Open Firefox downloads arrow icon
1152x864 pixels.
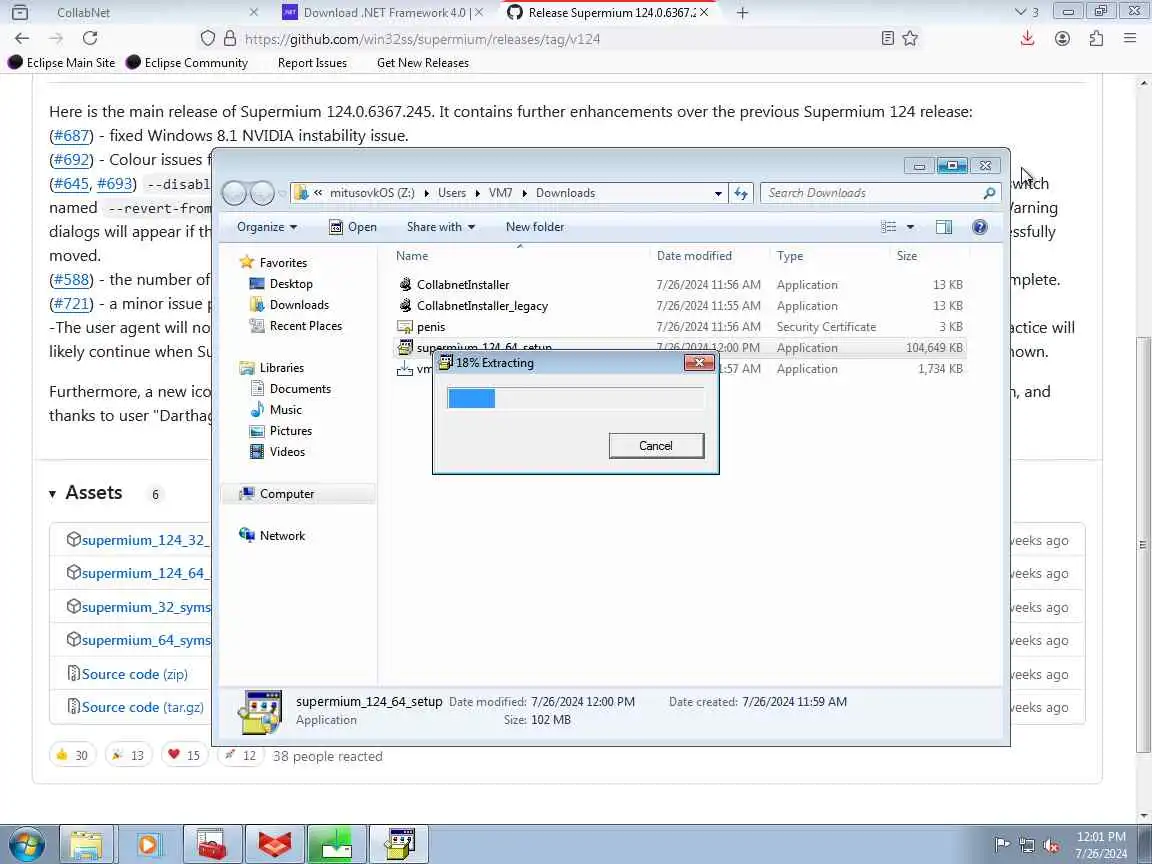pyautogui.click(x=1027, y=38)
